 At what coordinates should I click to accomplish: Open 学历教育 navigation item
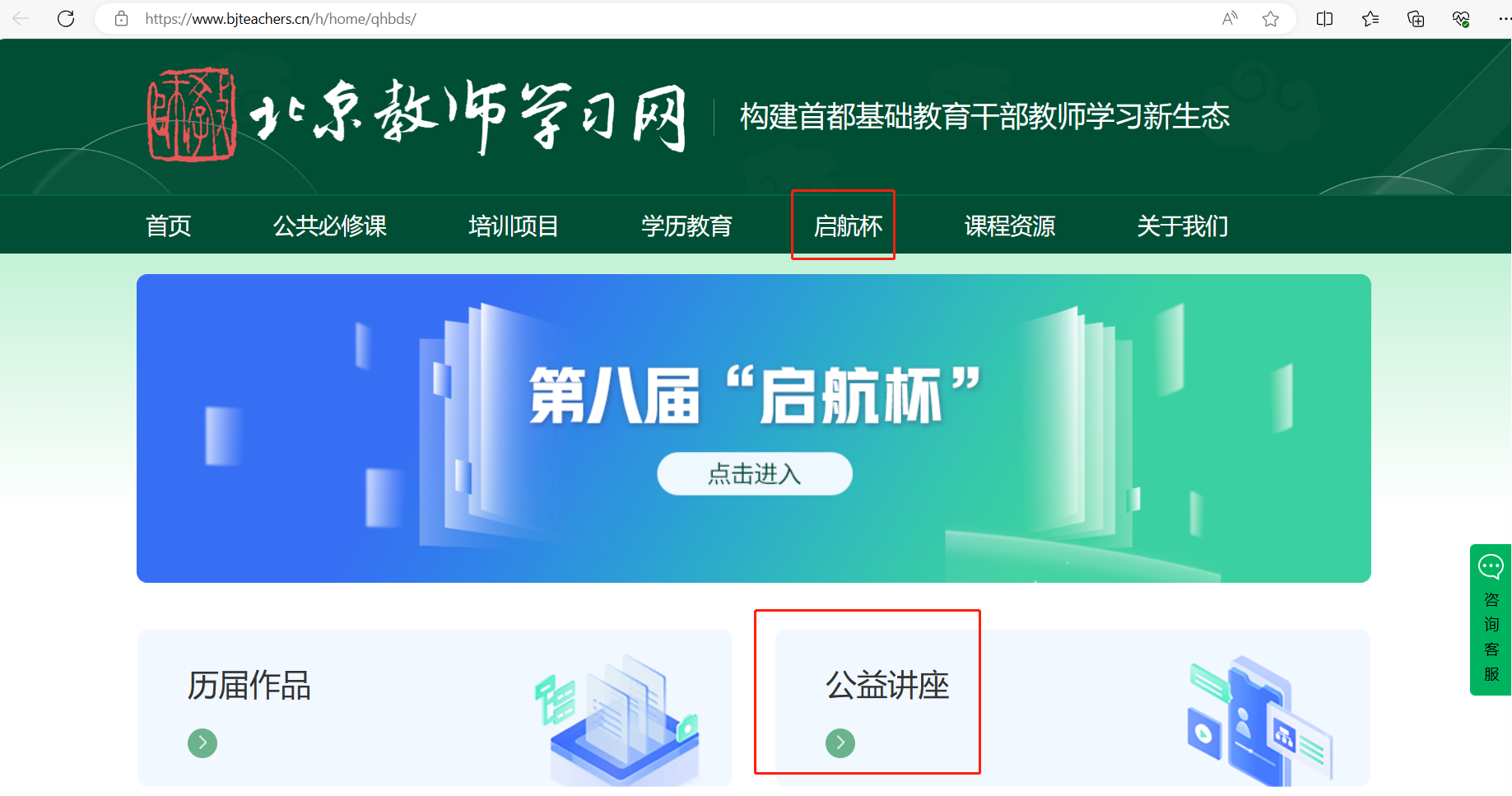coord(686,226)
